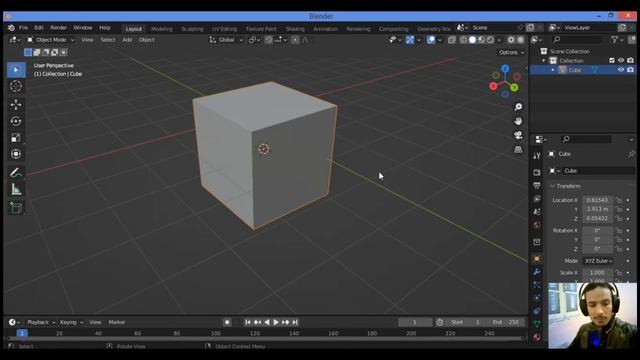Open rotation Mode XYZ Euler dropdown
This screenshot has width=640, height=360.
coord(598,261)
